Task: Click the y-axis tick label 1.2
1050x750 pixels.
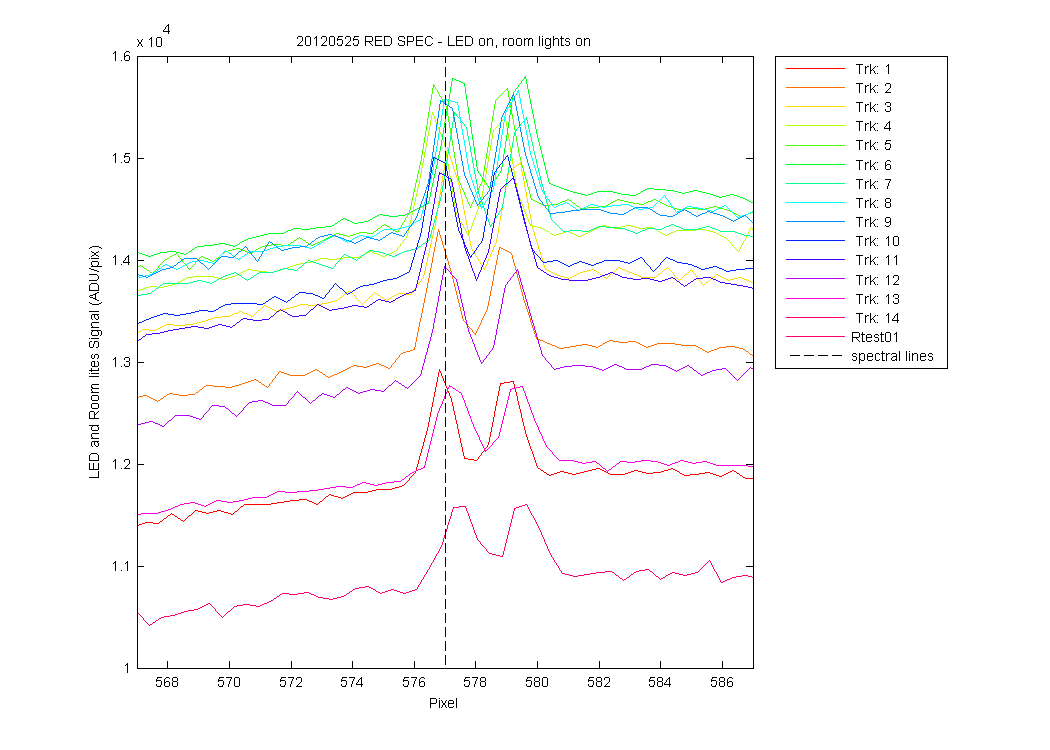Action: pos(121,464)
